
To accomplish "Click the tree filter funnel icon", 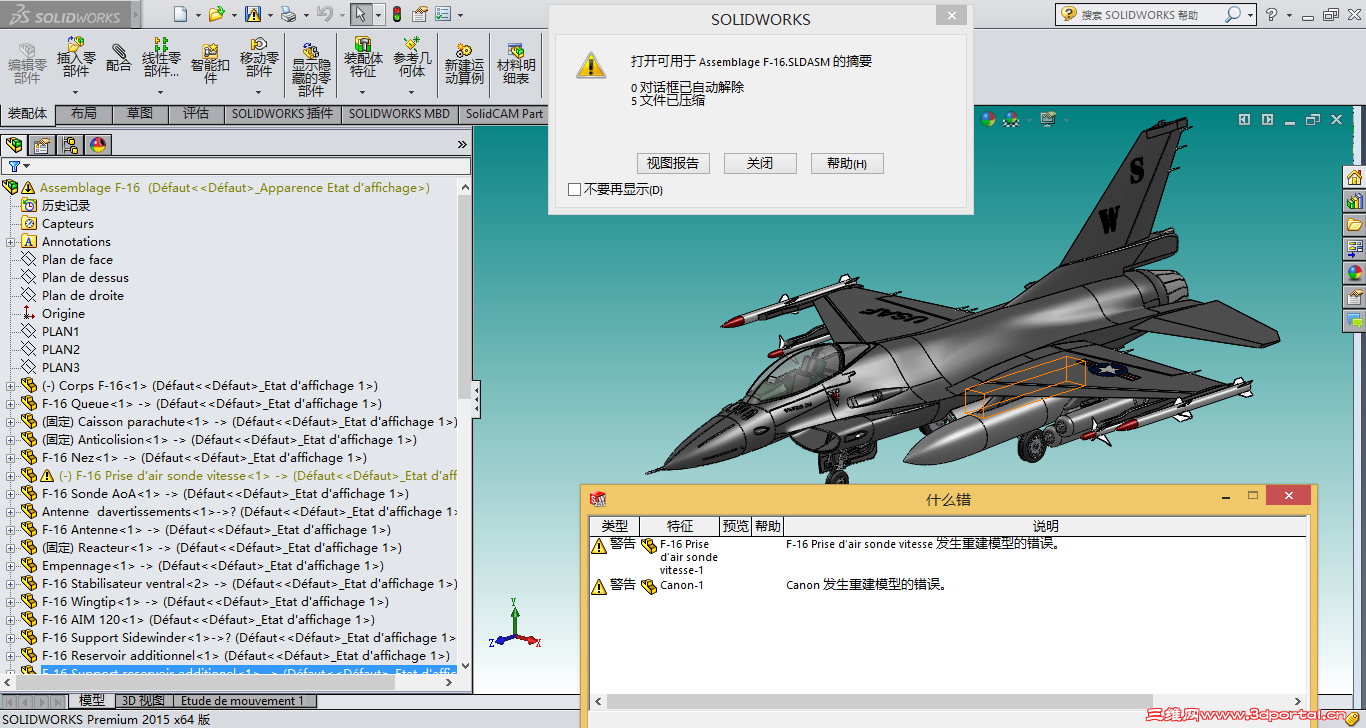I will pyautogui.click(x=13, y=166).
